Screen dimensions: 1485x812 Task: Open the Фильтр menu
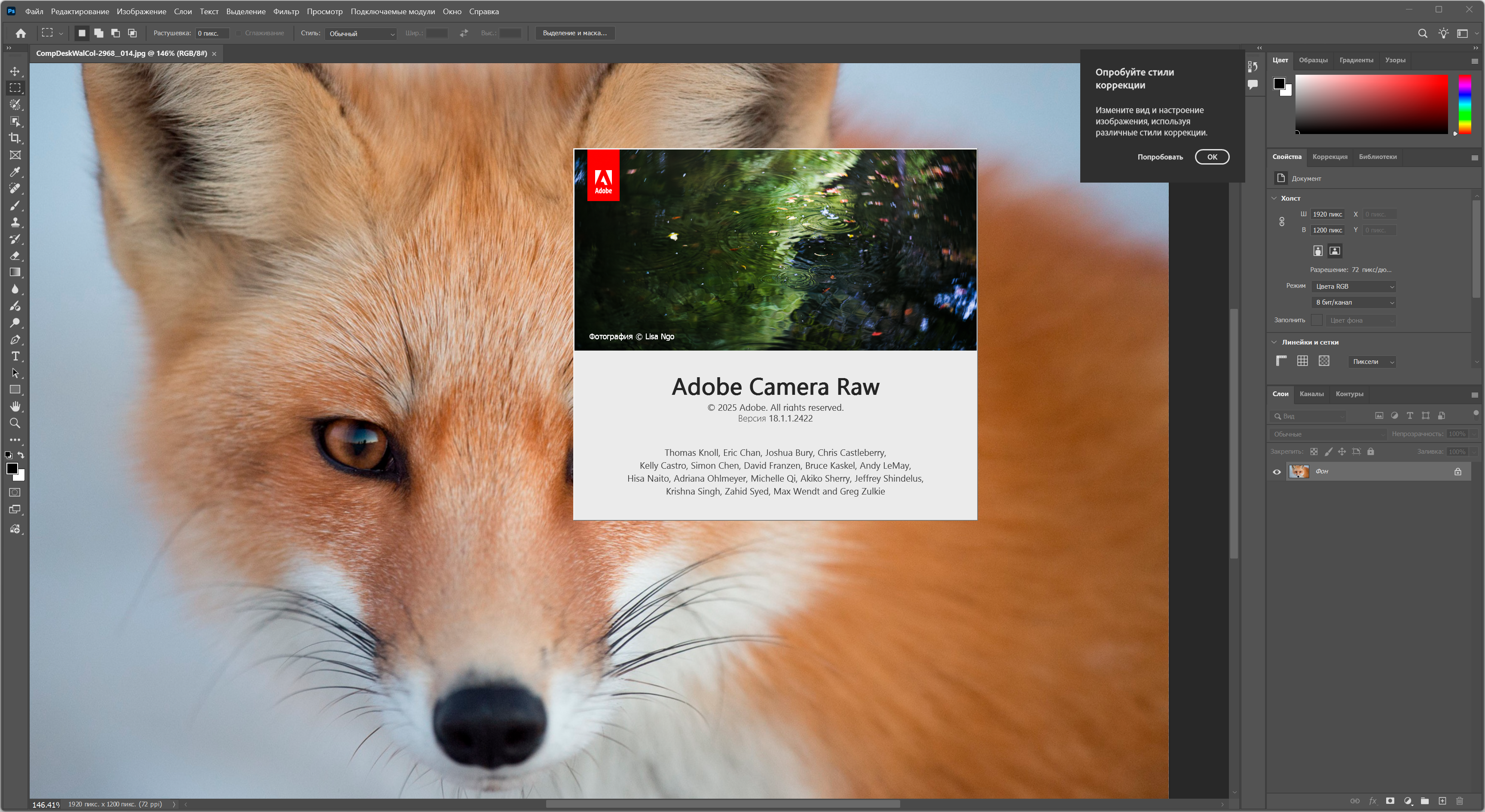click(286, 12)
